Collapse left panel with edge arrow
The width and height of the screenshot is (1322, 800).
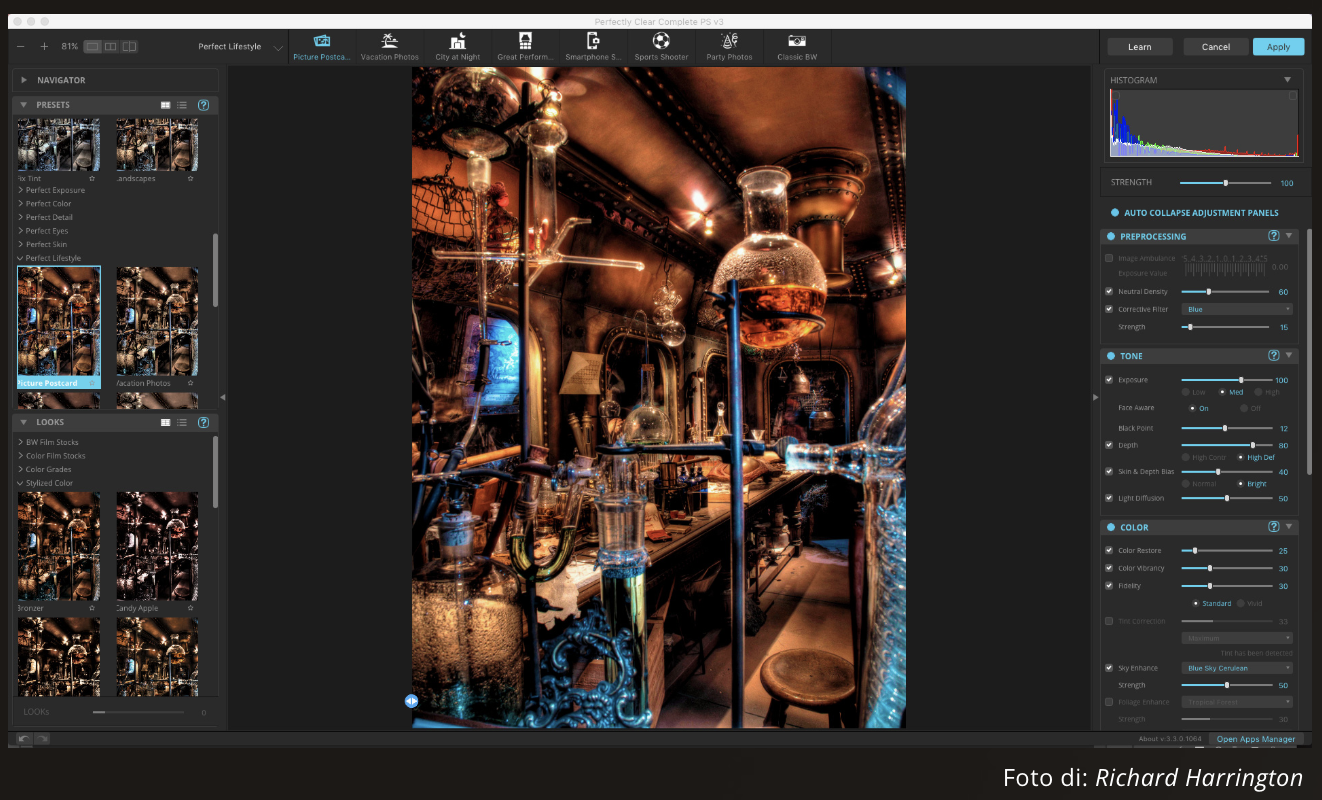point(222,397)
